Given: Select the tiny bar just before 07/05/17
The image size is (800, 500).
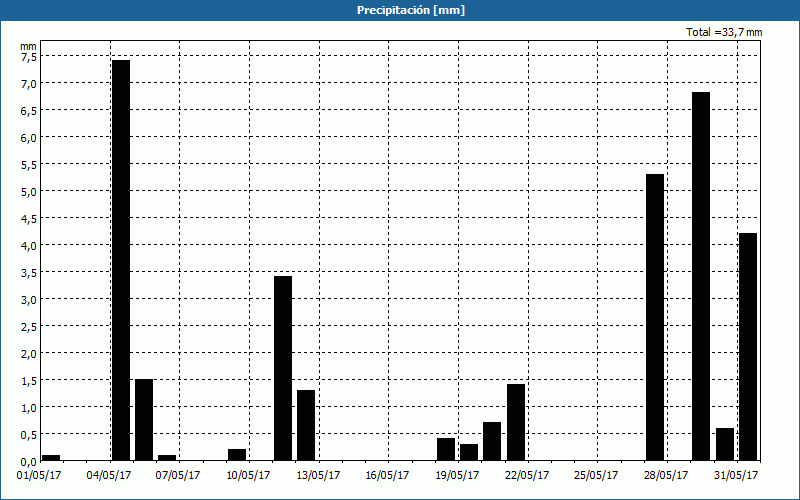Looking at the screenshot, I should 167,457.
